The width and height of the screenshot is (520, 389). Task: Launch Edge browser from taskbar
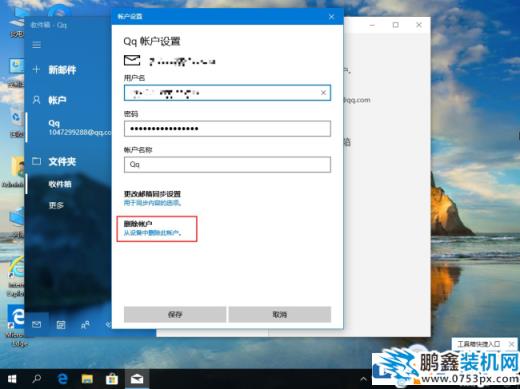[62, 379]
